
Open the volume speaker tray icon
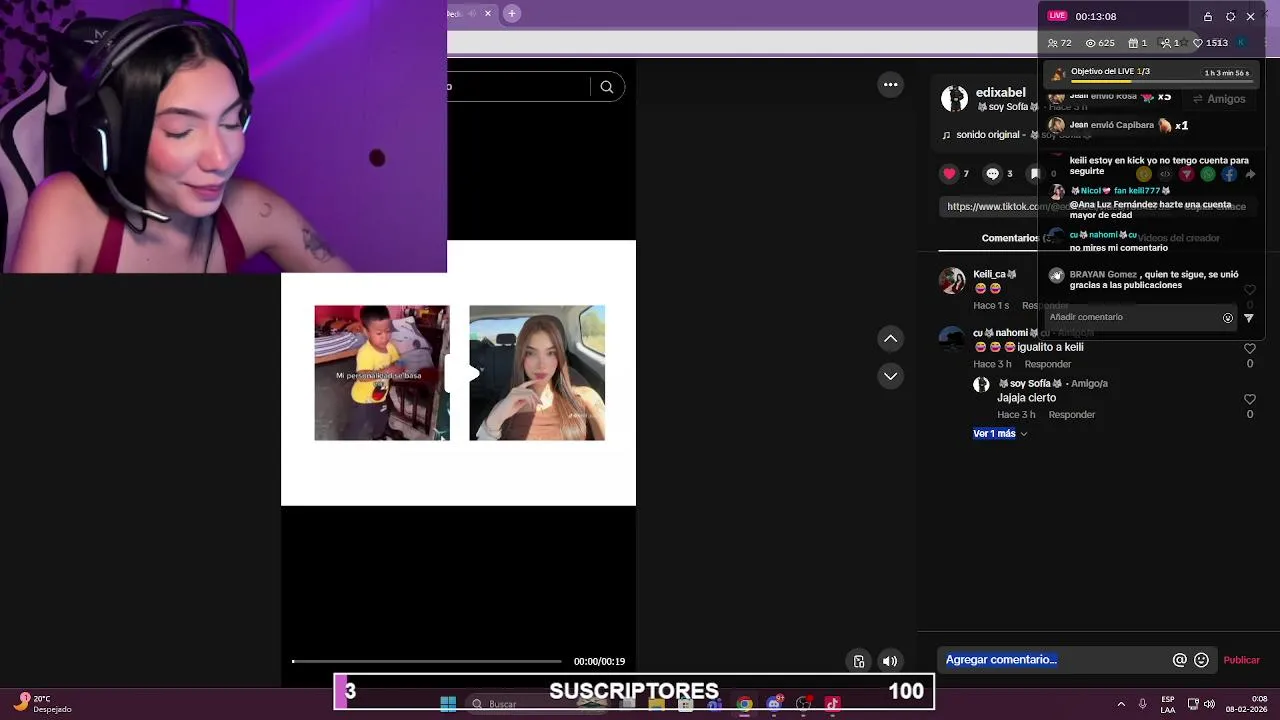click(1209, 704)
